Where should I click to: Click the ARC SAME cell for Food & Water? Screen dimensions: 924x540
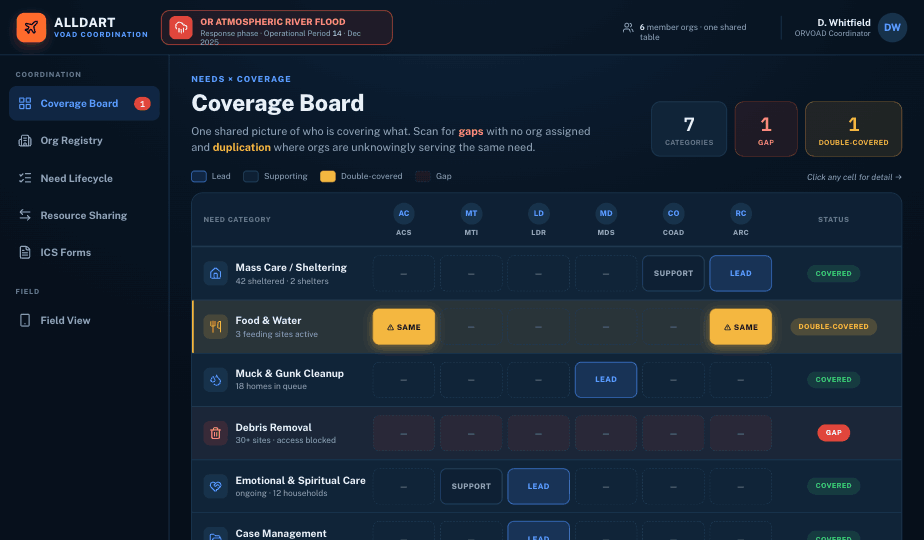[x=741, y=327]
